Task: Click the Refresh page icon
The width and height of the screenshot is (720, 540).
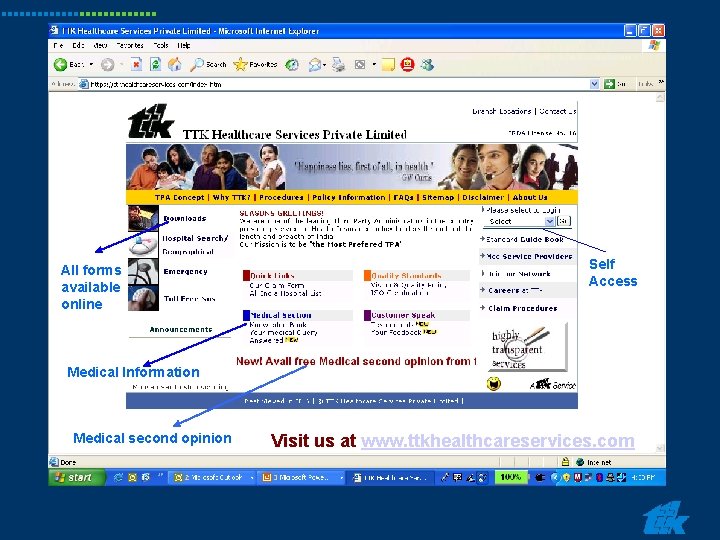Action: click(155, 64)
